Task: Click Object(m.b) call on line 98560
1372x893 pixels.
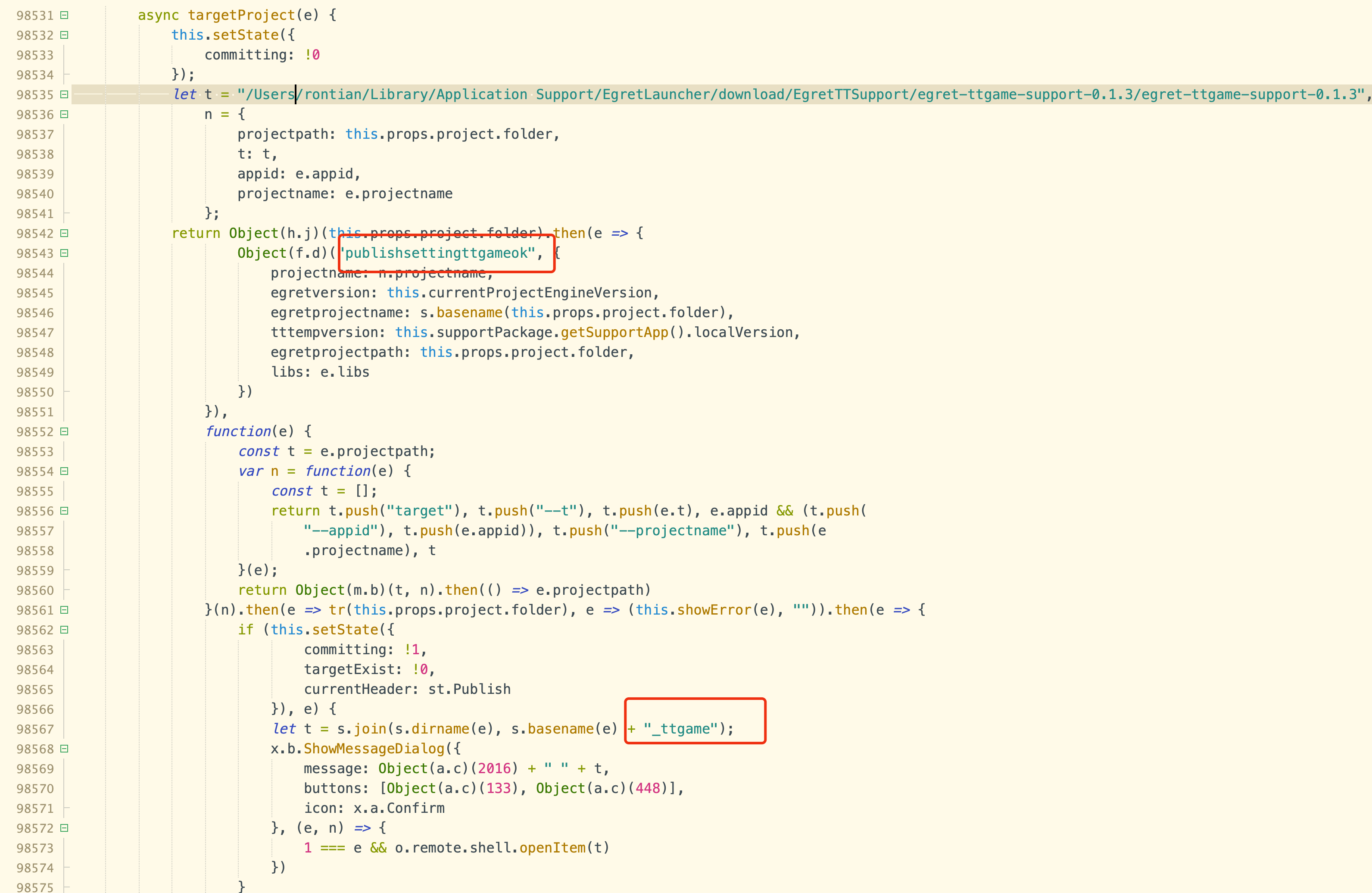Action: 341,590
